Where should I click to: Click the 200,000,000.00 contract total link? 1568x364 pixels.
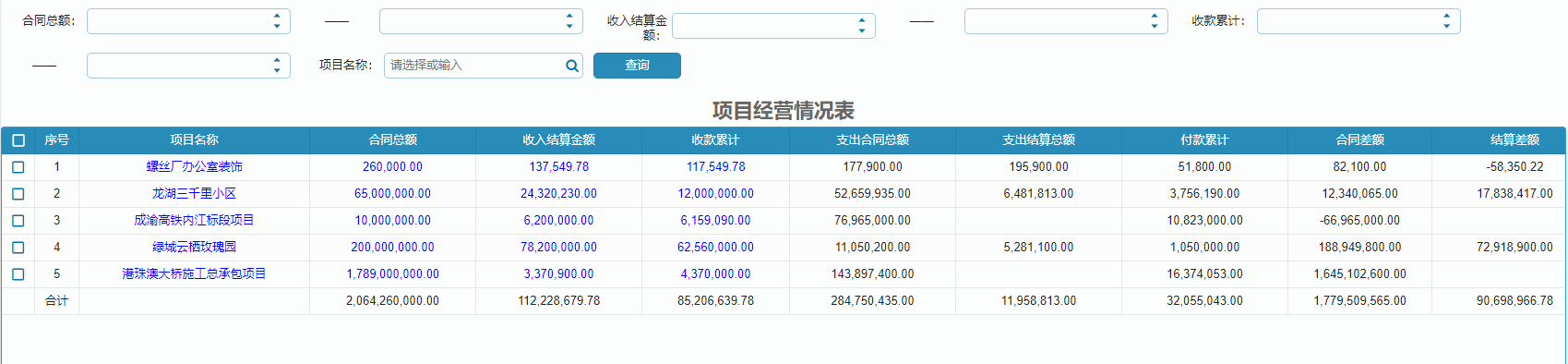(392, 248)
